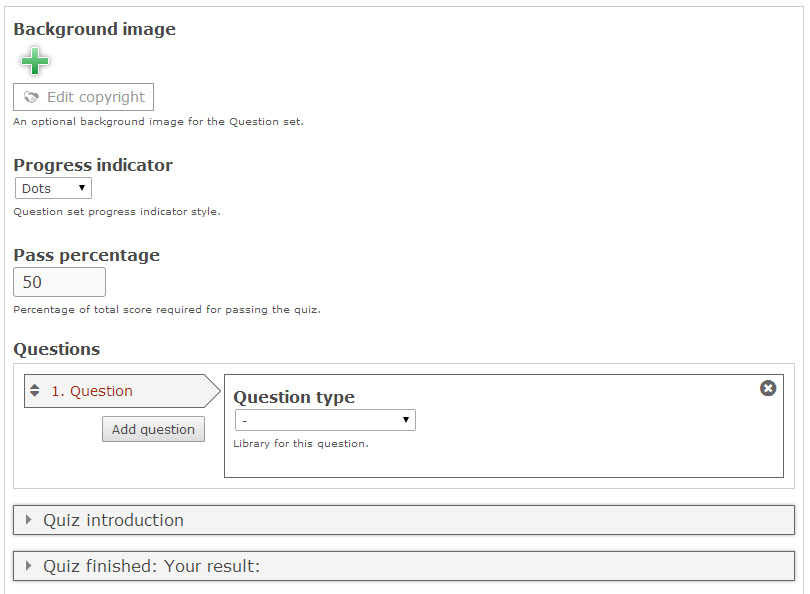Focus the Pass percentage field showing 50
This screenshot has width=810, height=594.
click(x=59, y=282)
